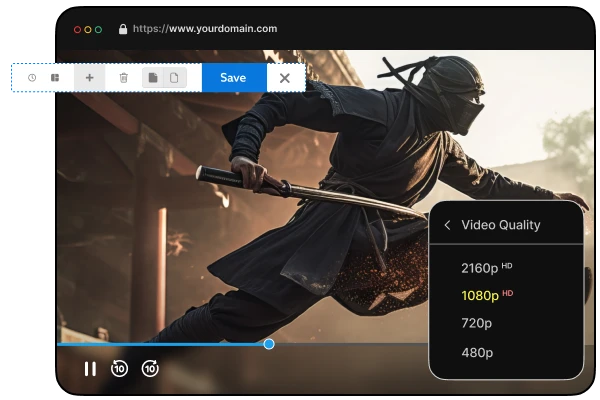This screenshot has width=600, height=400.
Task: Go back from the Video Quality menu
Action: pos(447,225)
